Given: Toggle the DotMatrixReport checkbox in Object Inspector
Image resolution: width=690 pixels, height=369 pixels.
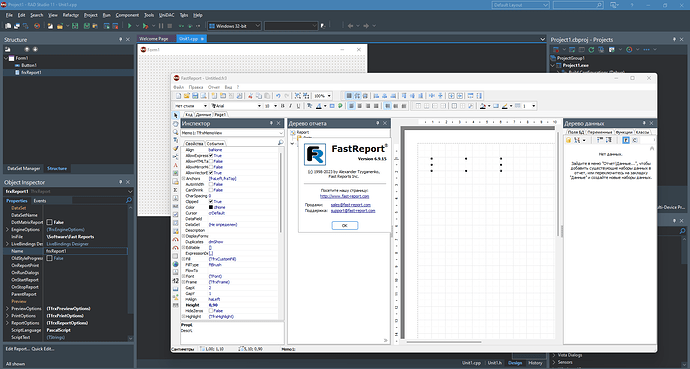Looking at the screenshot, I should [x=49, y=222].
